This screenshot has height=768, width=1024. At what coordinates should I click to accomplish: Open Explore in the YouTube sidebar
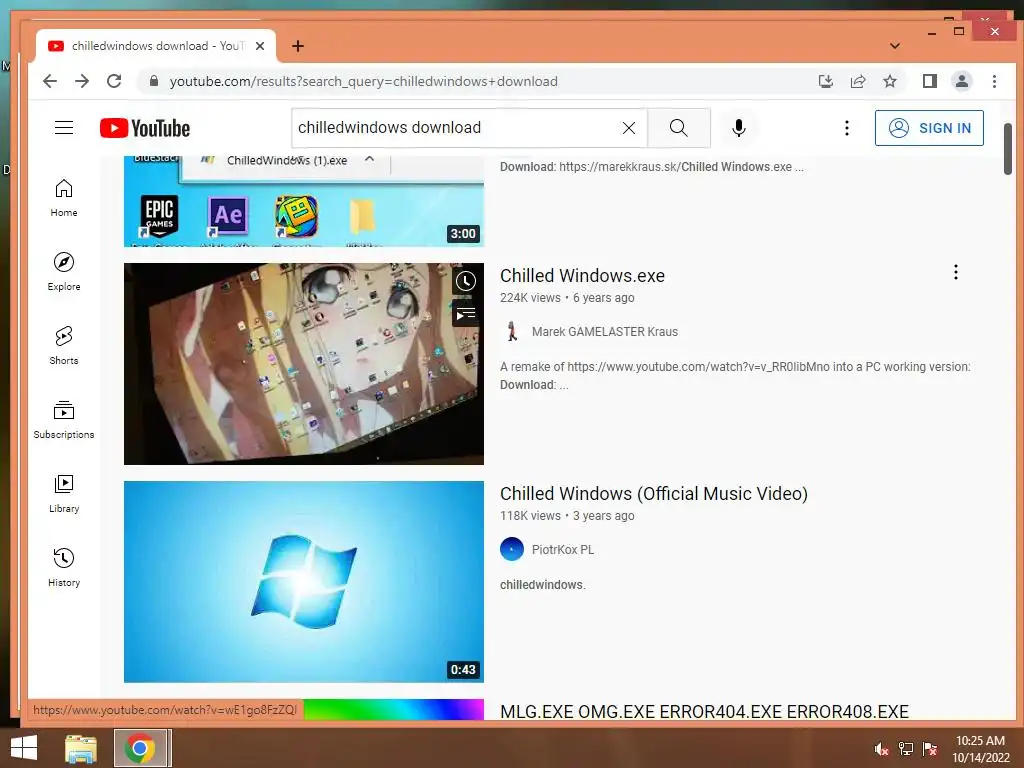coord(64,272)
